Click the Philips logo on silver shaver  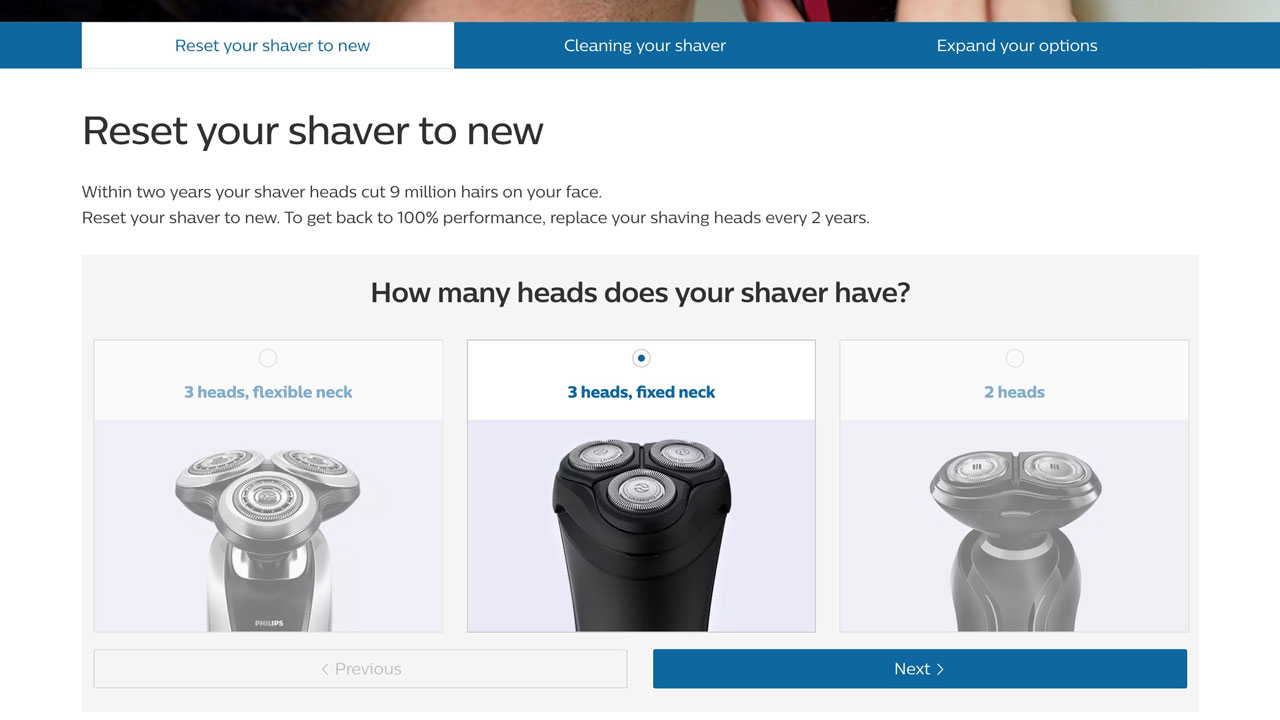[x=268, y=623]
